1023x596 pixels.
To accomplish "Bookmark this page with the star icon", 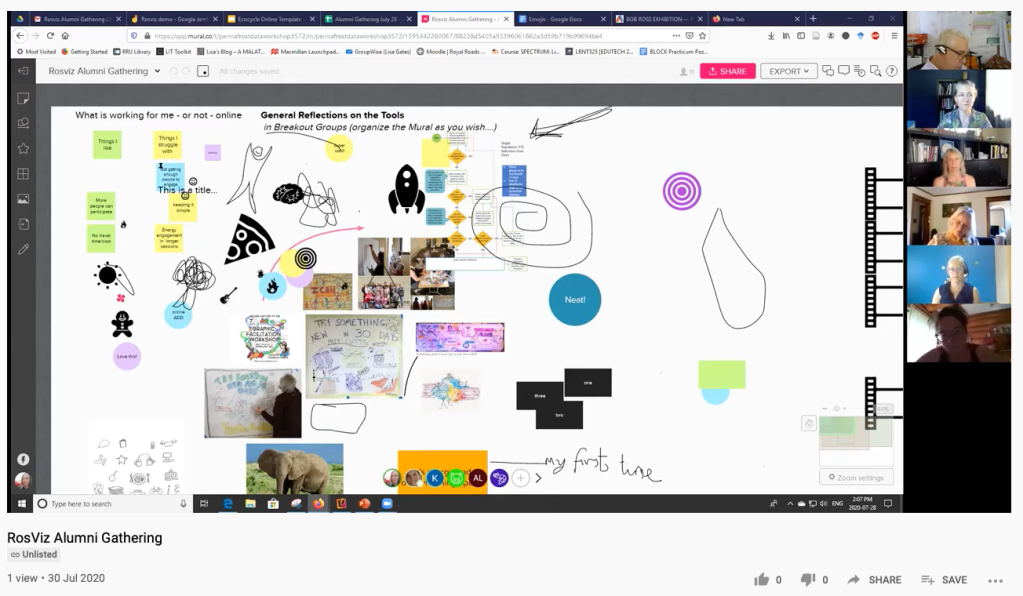I will tap(703, 36).
